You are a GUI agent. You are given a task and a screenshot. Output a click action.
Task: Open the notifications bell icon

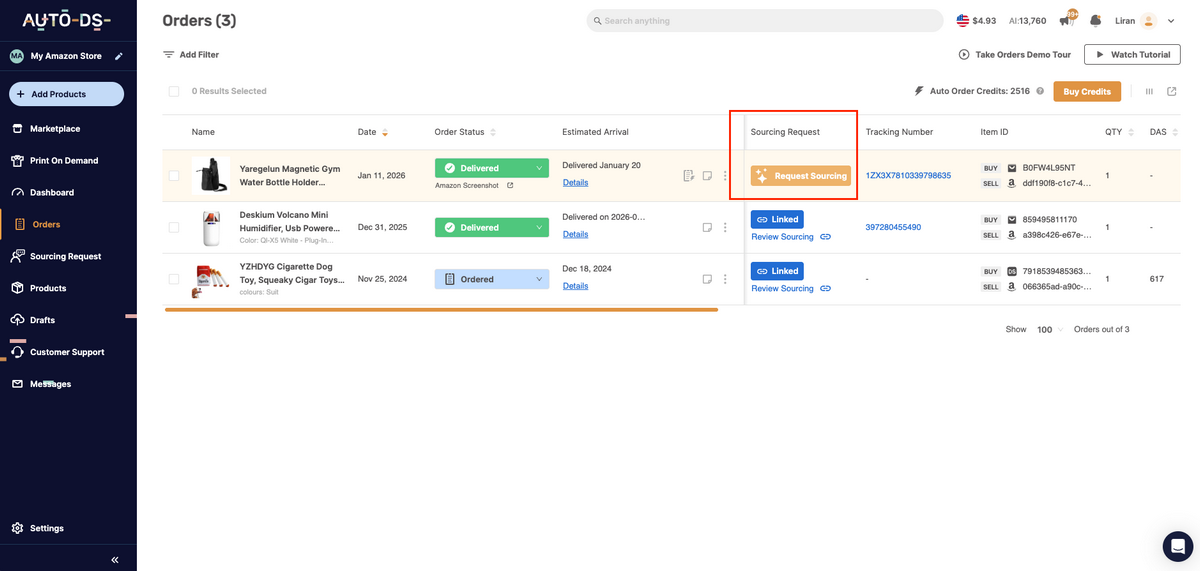(1096, 20)
